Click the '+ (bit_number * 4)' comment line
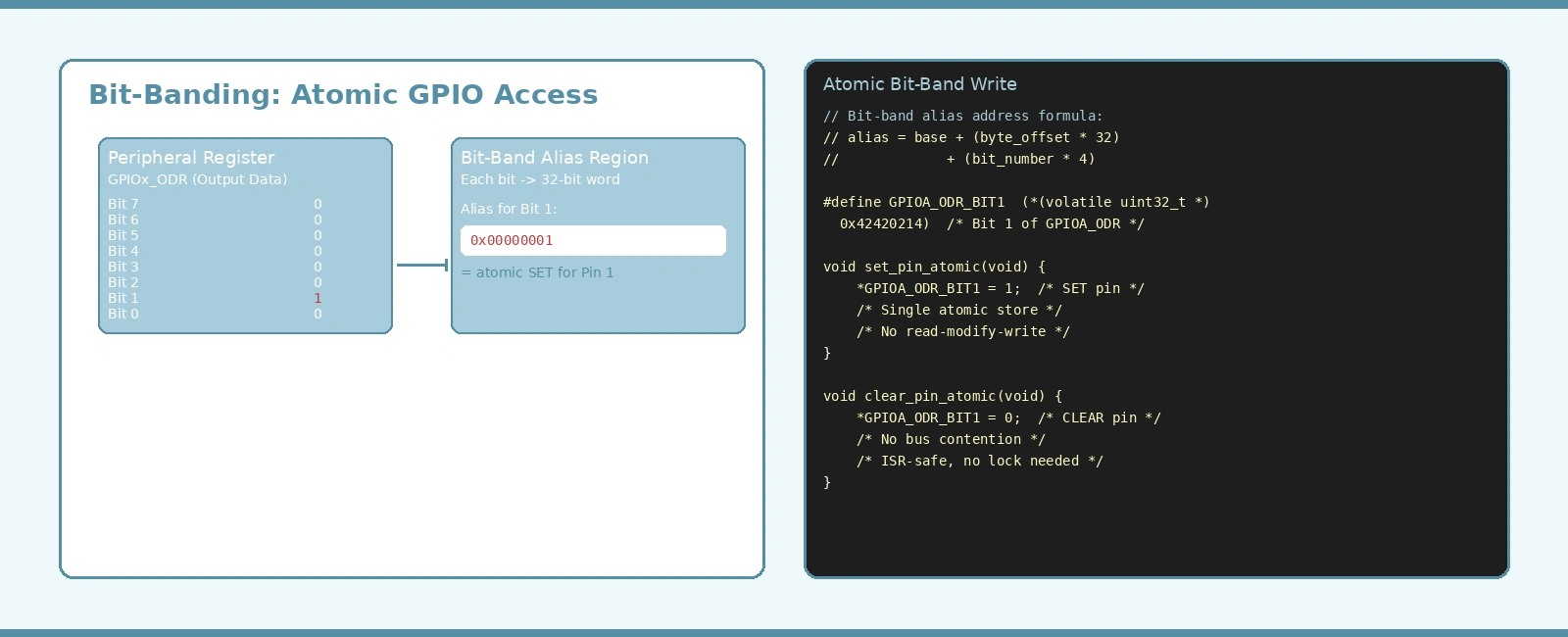The image size is (1568, 637). coord(959,159)
